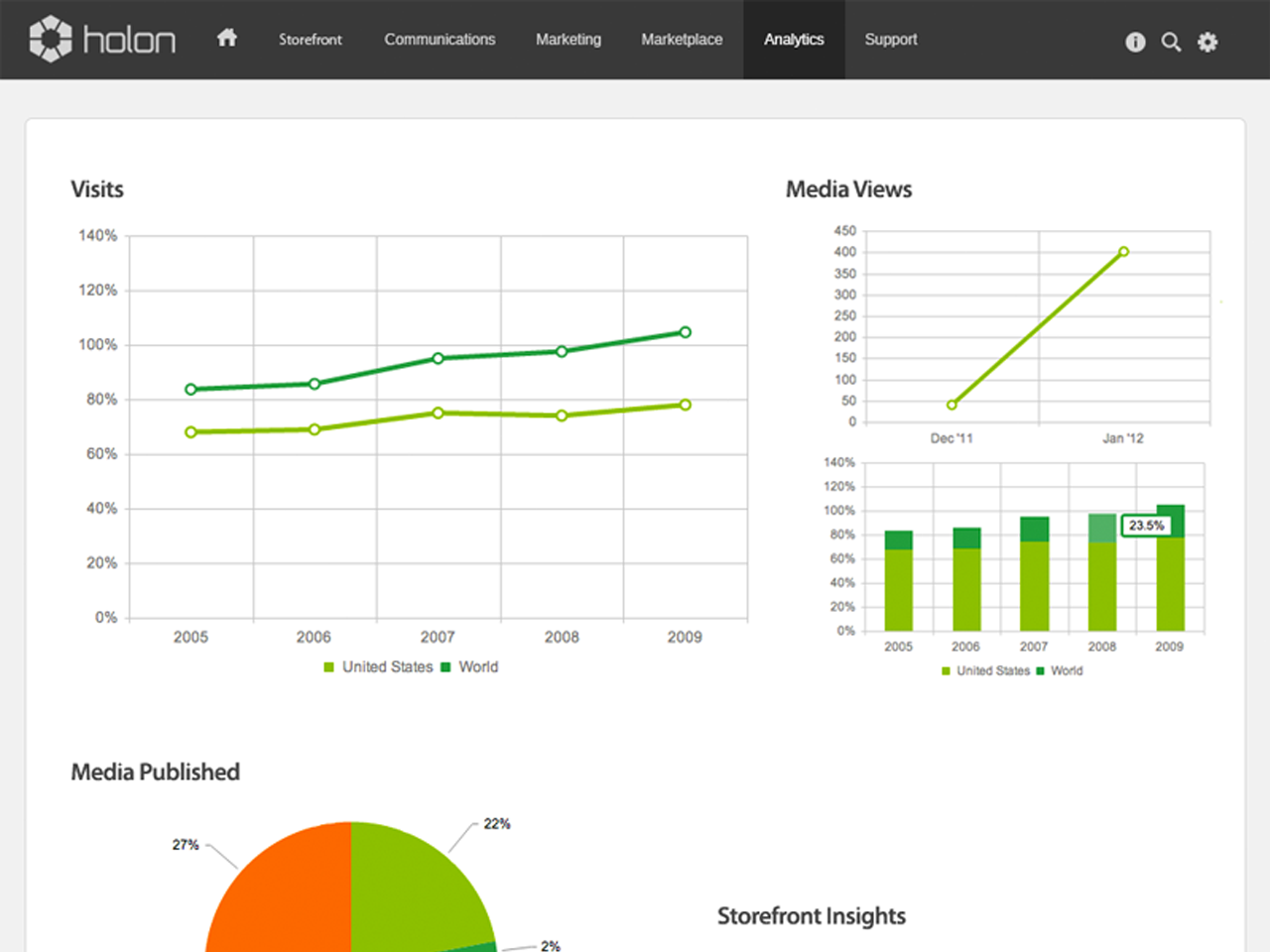Image resolution: width=1270 pixels, height=952 pixels.
Task: Go to the home icon
Action: (x=227, y=38)
